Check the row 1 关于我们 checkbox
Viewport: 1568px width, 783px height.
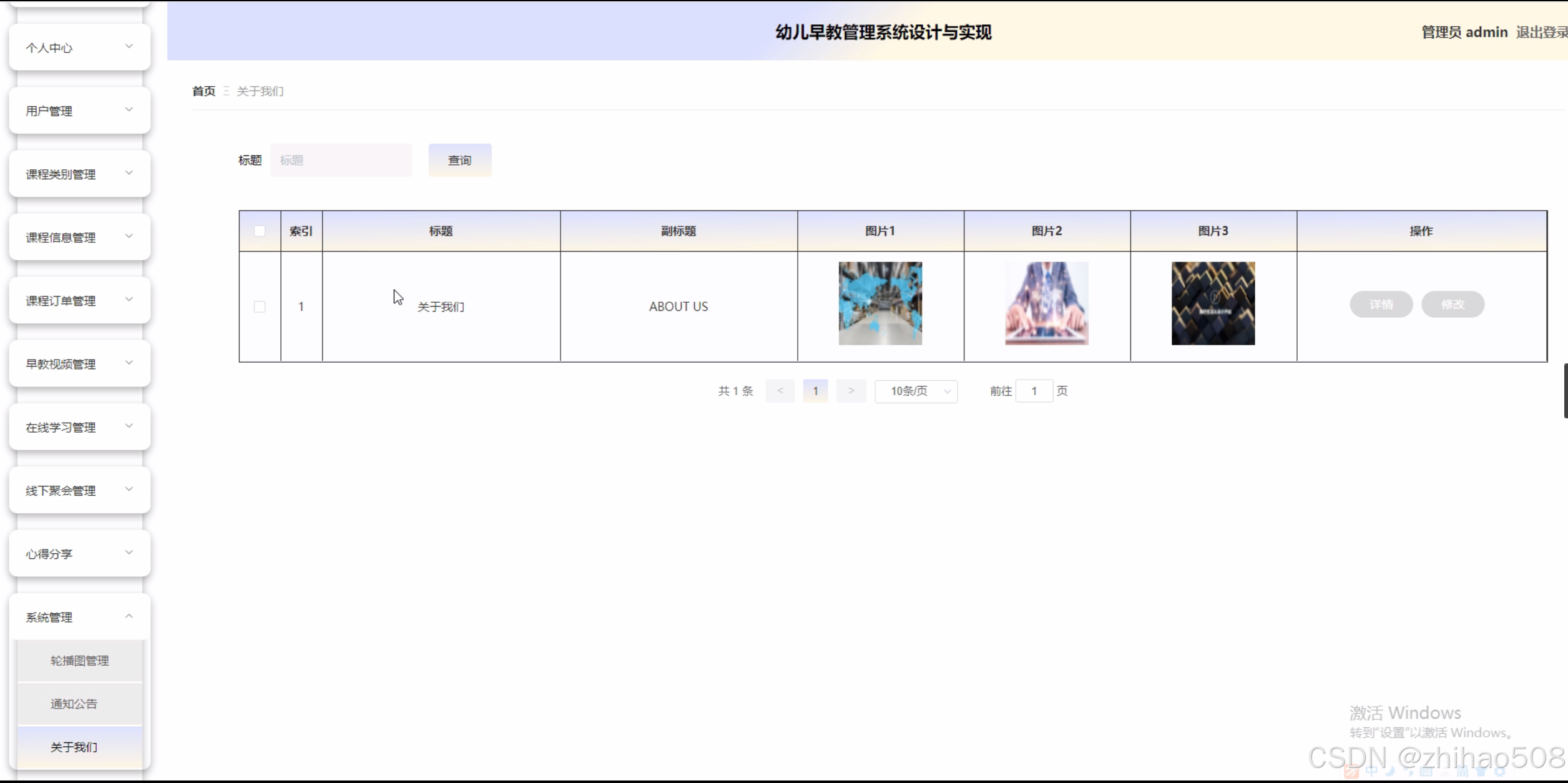(260, 307)
